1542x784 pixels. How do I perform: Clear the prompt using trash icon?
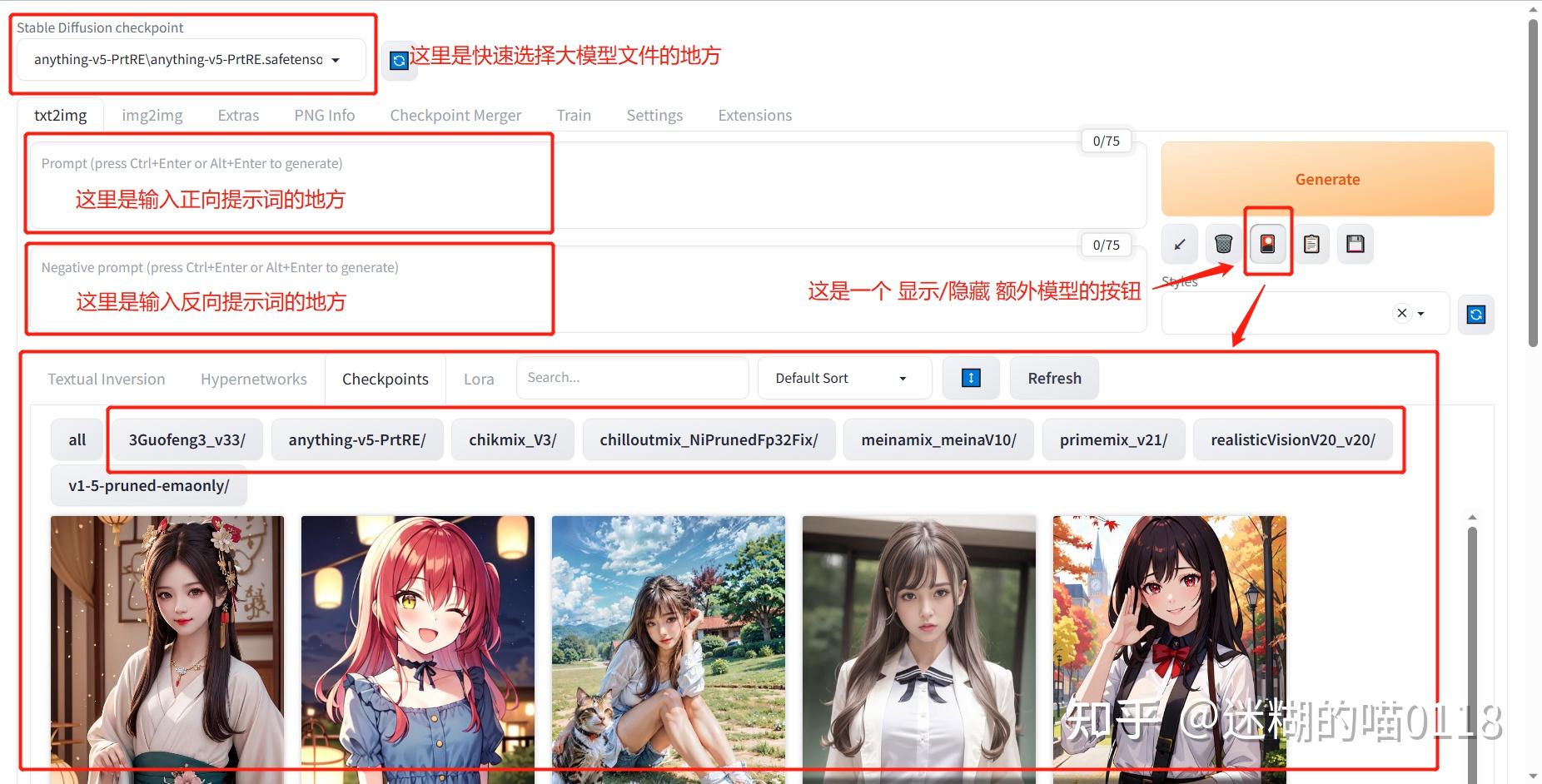pos(1222,244)
